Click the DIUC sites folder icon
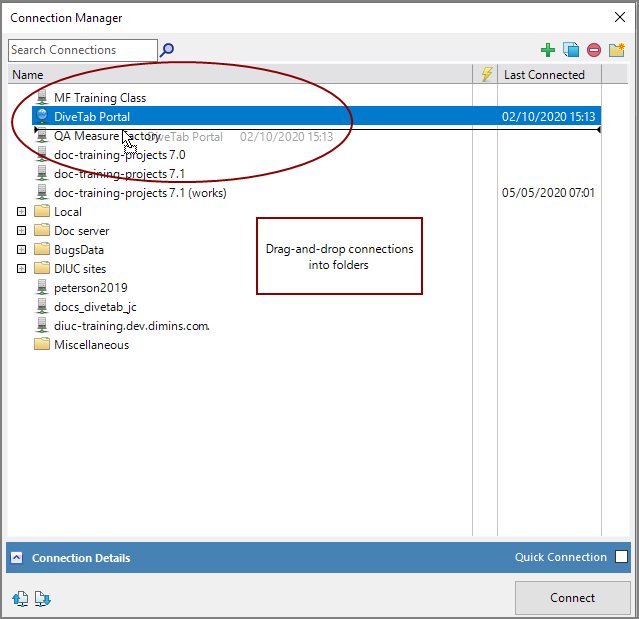 (x=42, y=268)
